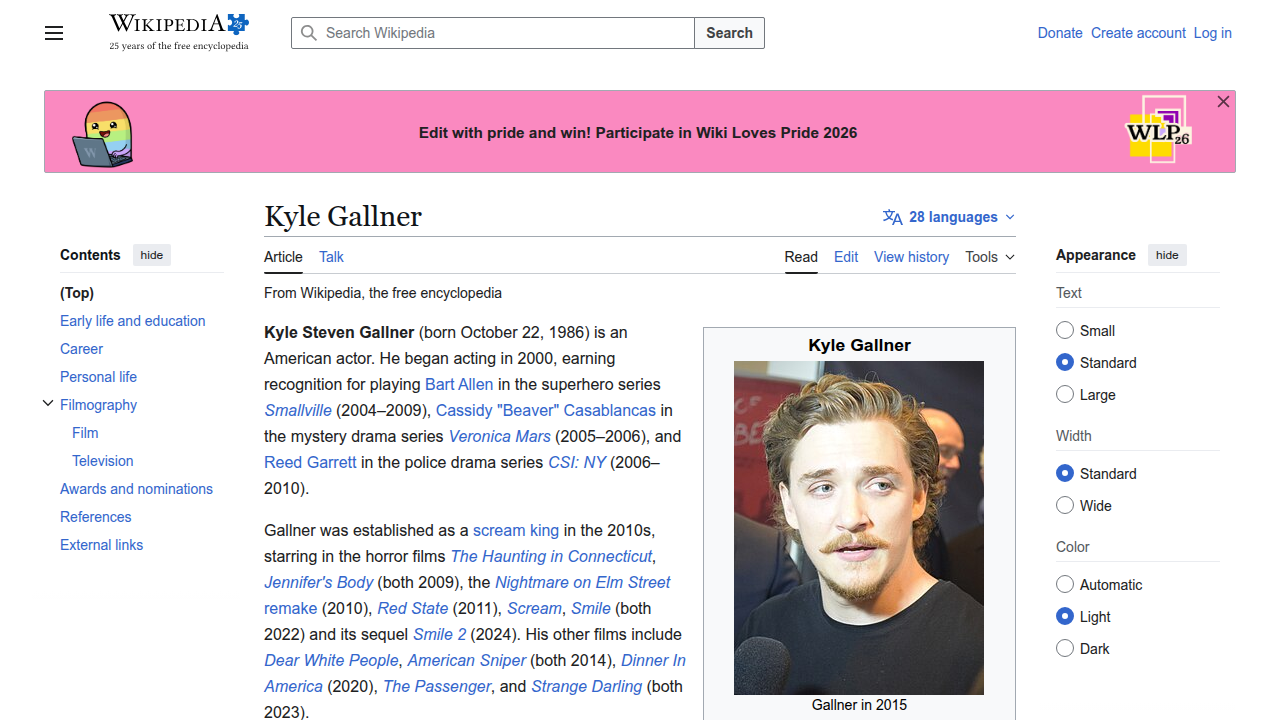1280x720 pixels.
Task: Open the View history tab
Action: point(911,257)
